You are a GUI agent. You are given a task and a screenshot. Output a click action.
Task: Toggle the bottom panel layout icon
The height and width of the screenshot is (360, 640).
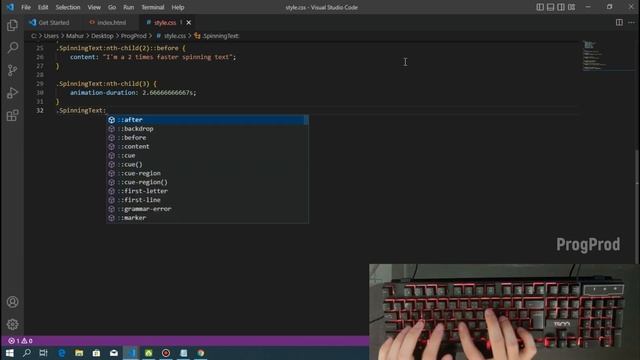click(x=550, y=7)
